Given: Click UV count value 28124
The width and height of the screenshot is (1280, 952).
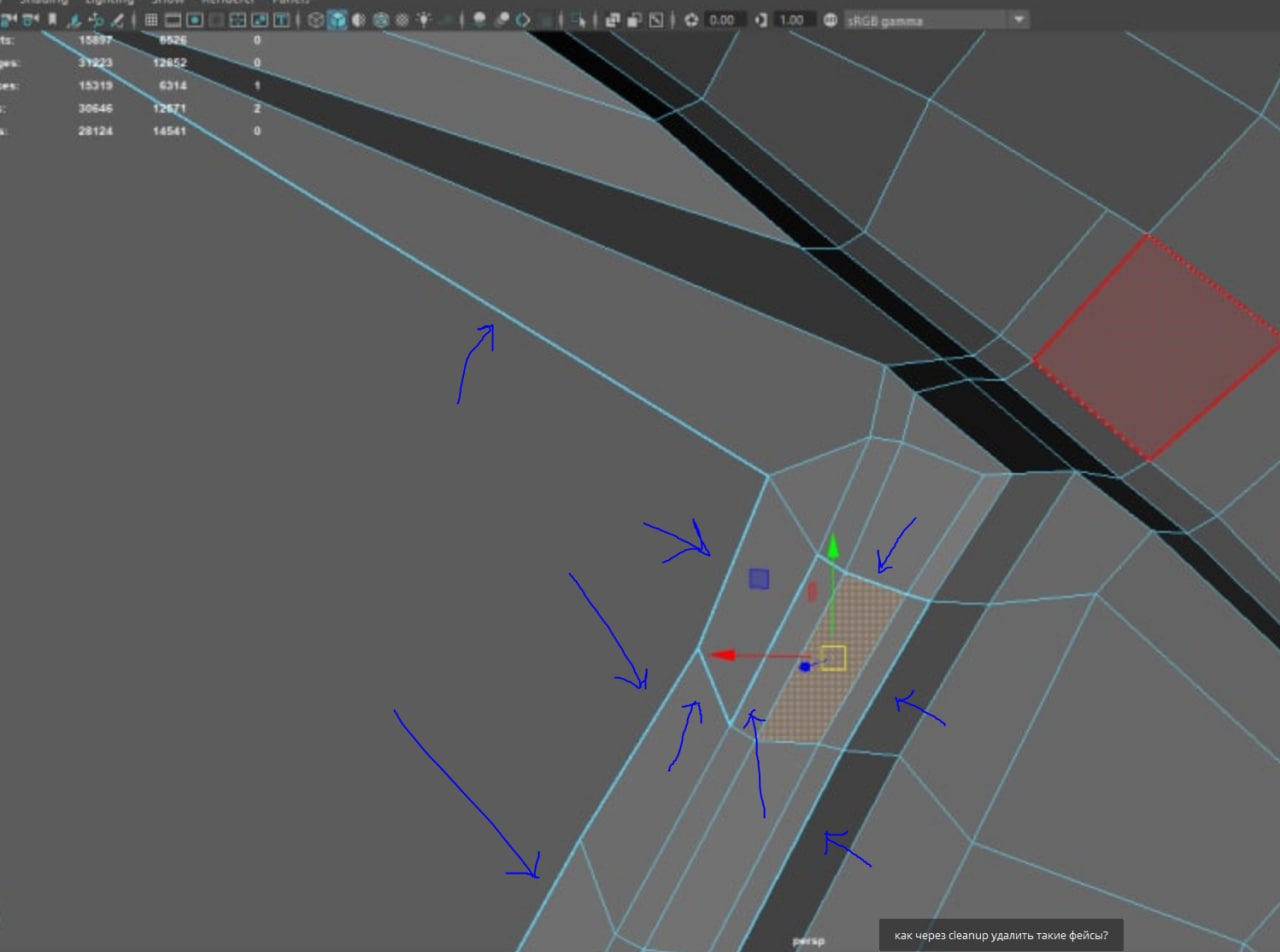Looking at the screenshot, I should (x=95, y=131).
